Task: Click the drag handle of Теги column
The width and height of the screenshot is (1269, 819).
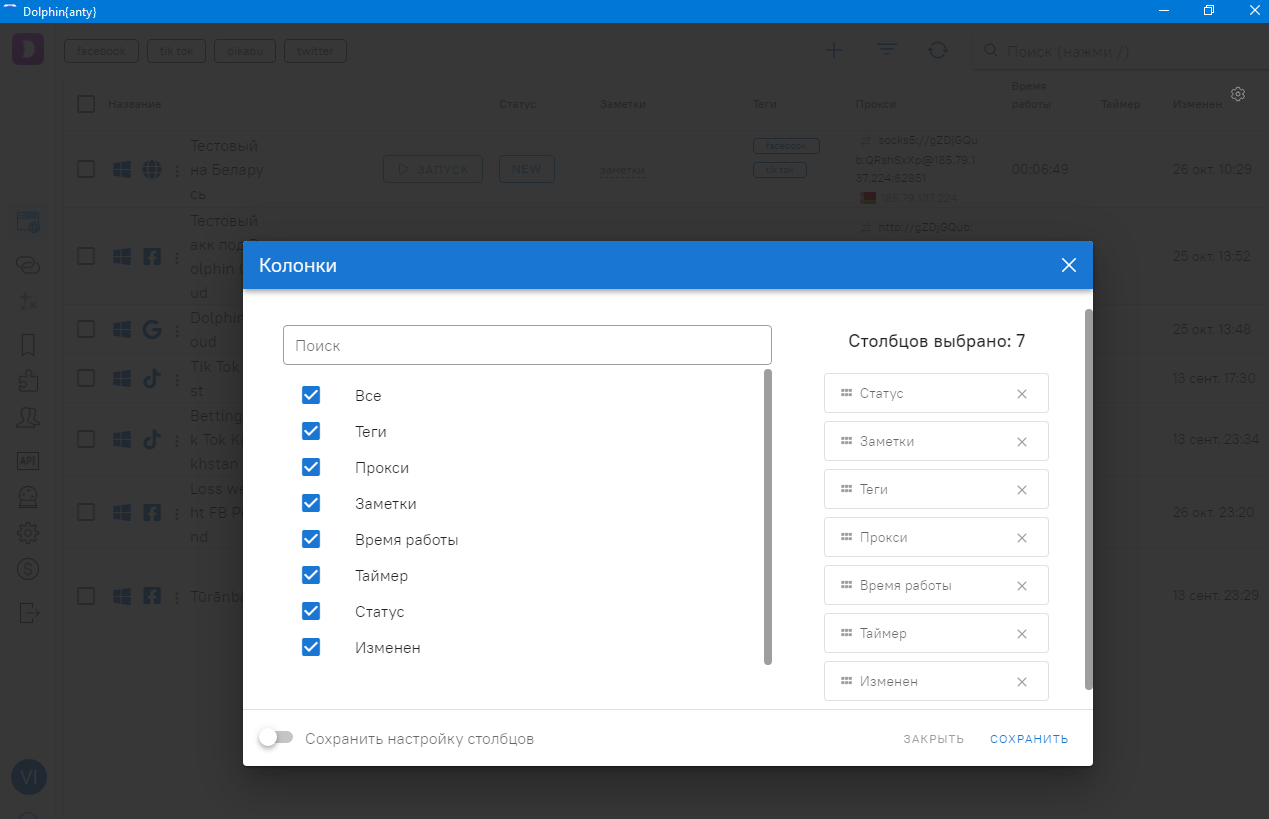Action: [846, 489]
